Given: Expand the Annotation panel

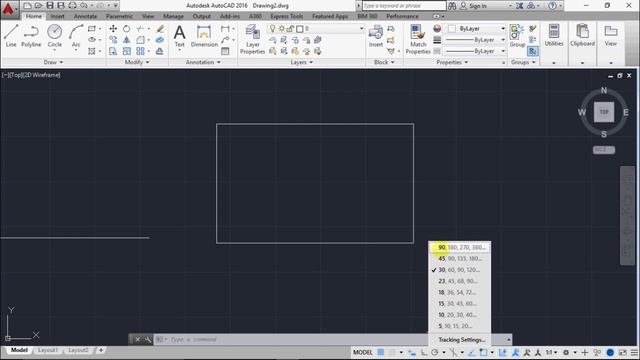Looking at the screenshot, I should (x=203, y=62).
